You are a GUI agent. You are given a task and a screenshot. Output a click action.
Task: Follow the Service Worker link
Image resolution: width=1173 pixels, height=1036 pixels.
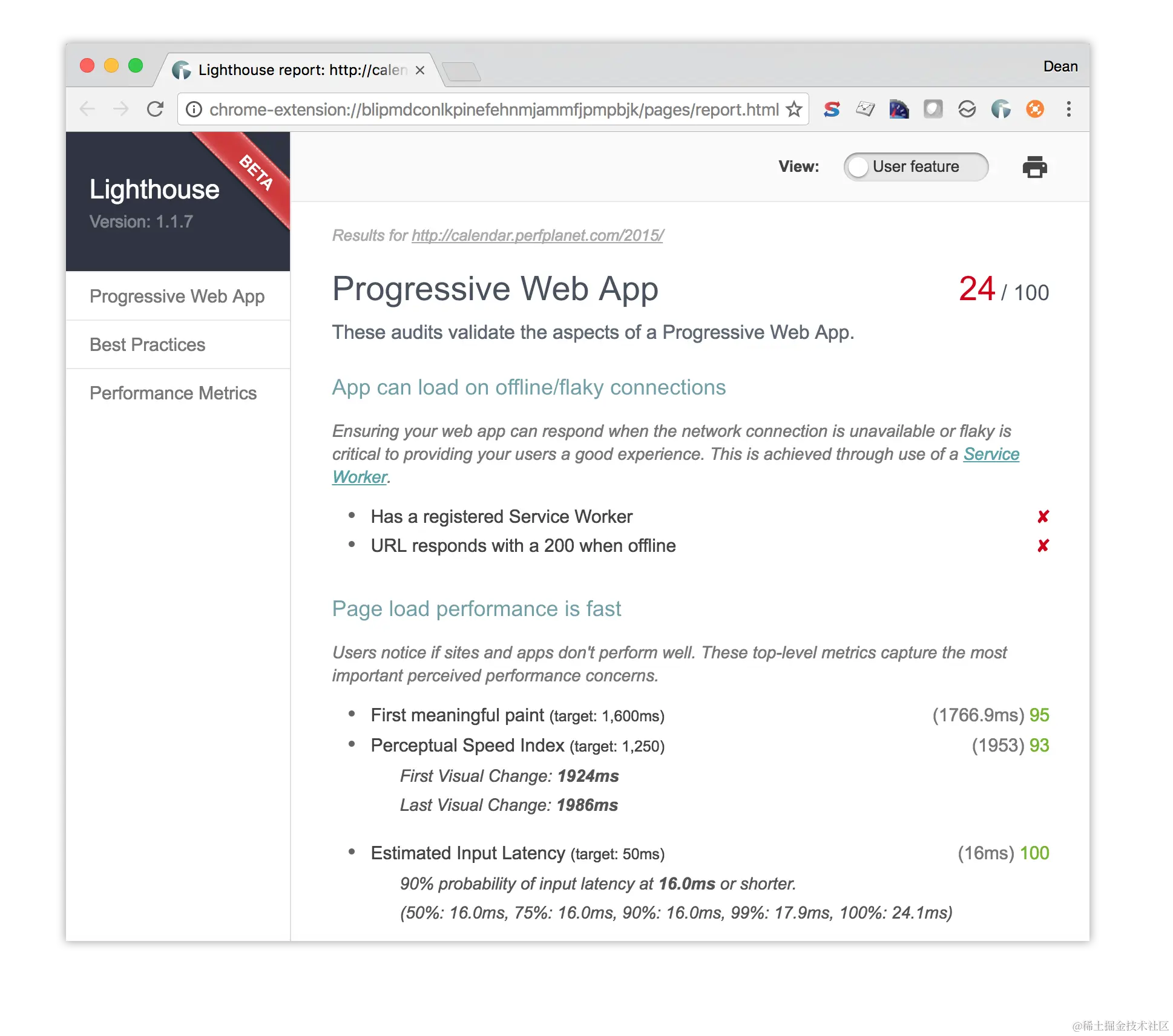[991, 454]
